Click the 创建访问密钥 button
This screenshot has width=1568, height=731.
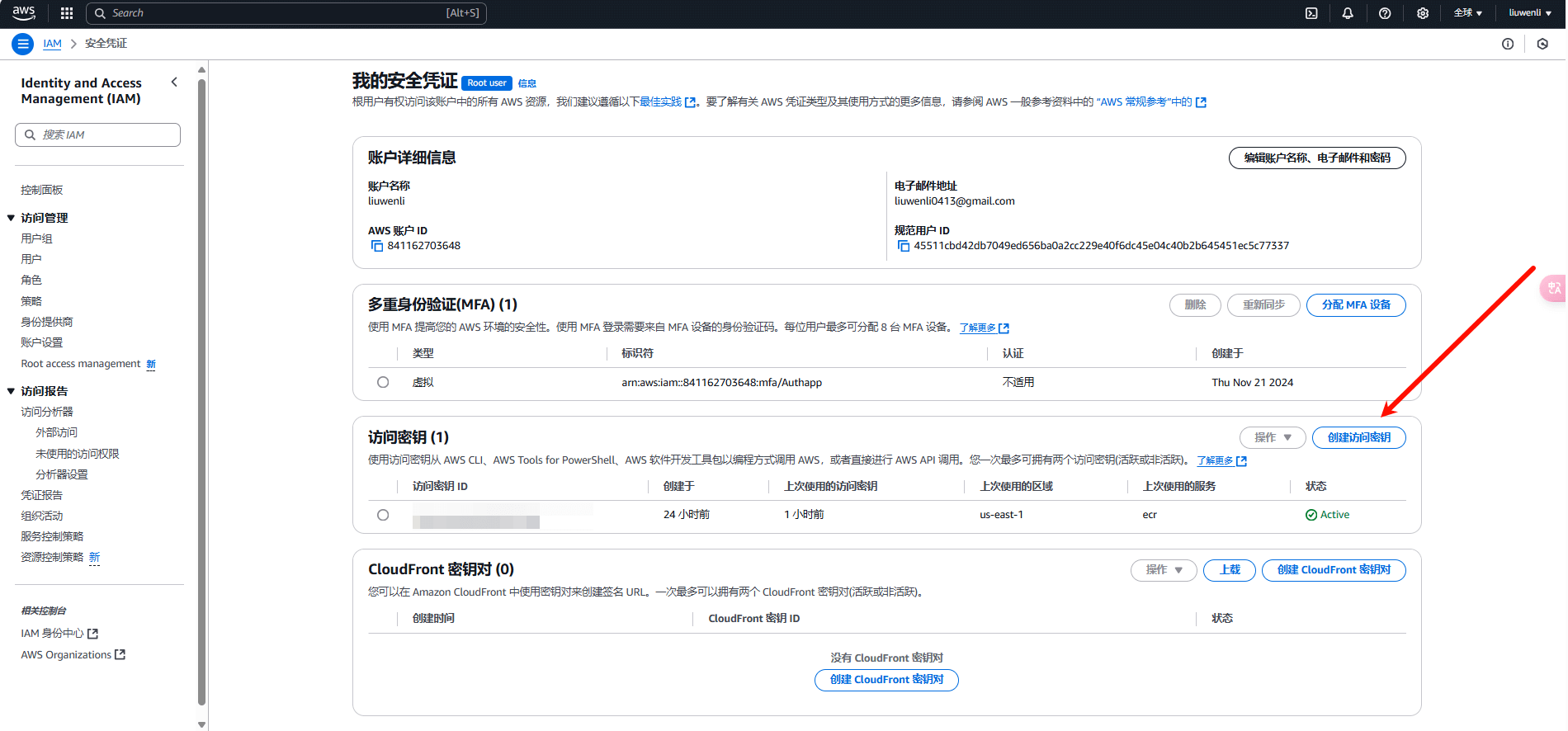tap(1358, 437)
